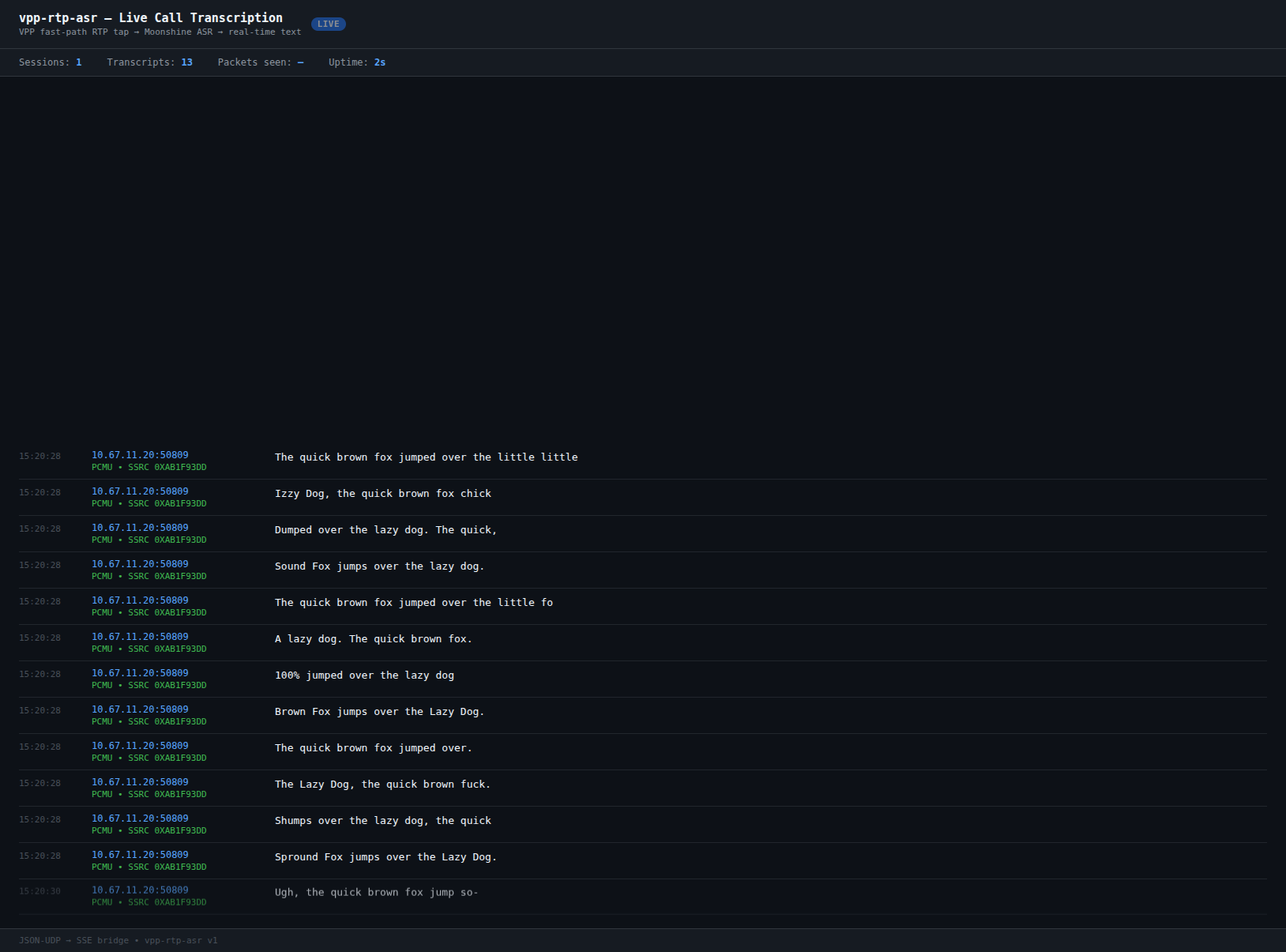Select partial transcript 'Ugh, the quick brown fox jump so-'
This screenshot has width=1286, height=952.
377,893
